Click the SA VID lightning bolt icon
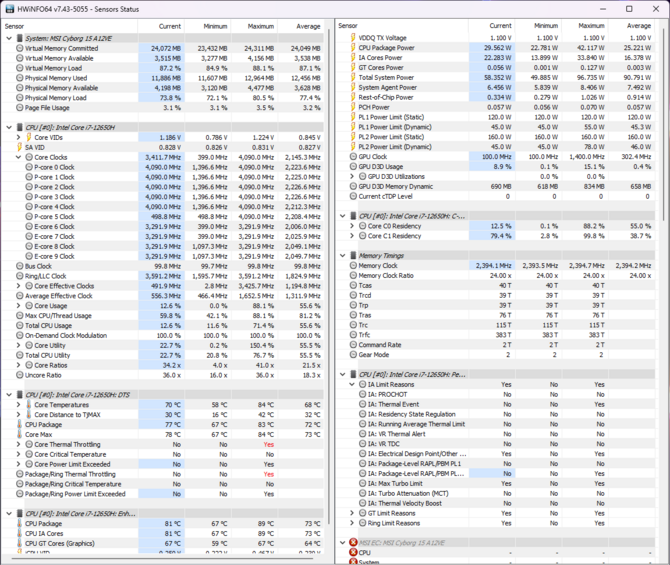This screenshot has height=565, width=670. (19, 147)
